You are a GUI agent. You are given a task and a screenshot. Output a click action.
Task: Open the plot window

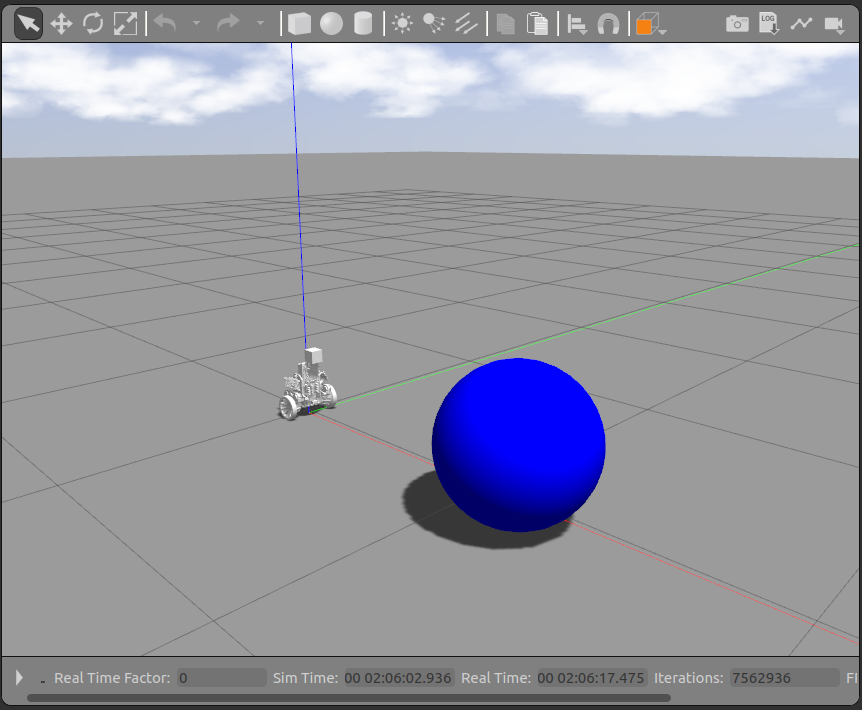coord(801,24)
